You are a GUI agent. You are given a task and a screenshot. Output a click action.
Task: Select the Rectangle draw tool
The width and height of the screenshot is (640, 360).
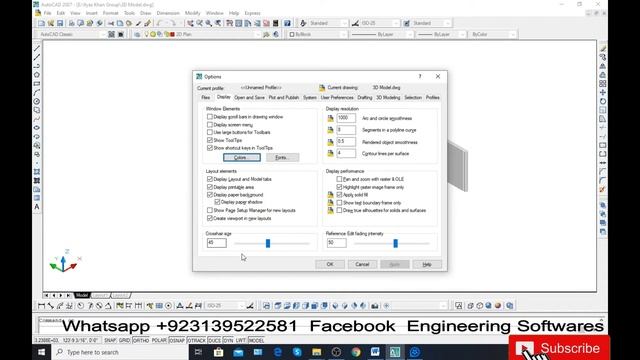pyautogui.click(x=37, y=84)
